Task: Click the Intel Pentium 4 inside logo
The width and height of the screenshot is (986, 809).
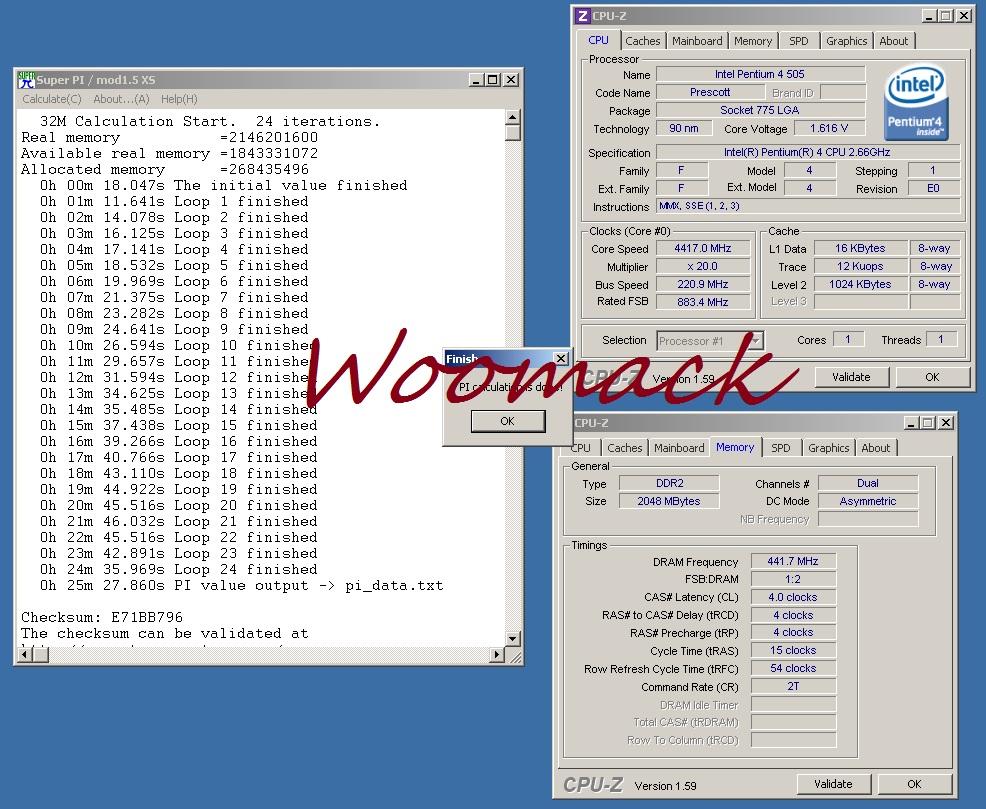Action: click(x=916, y=102)
